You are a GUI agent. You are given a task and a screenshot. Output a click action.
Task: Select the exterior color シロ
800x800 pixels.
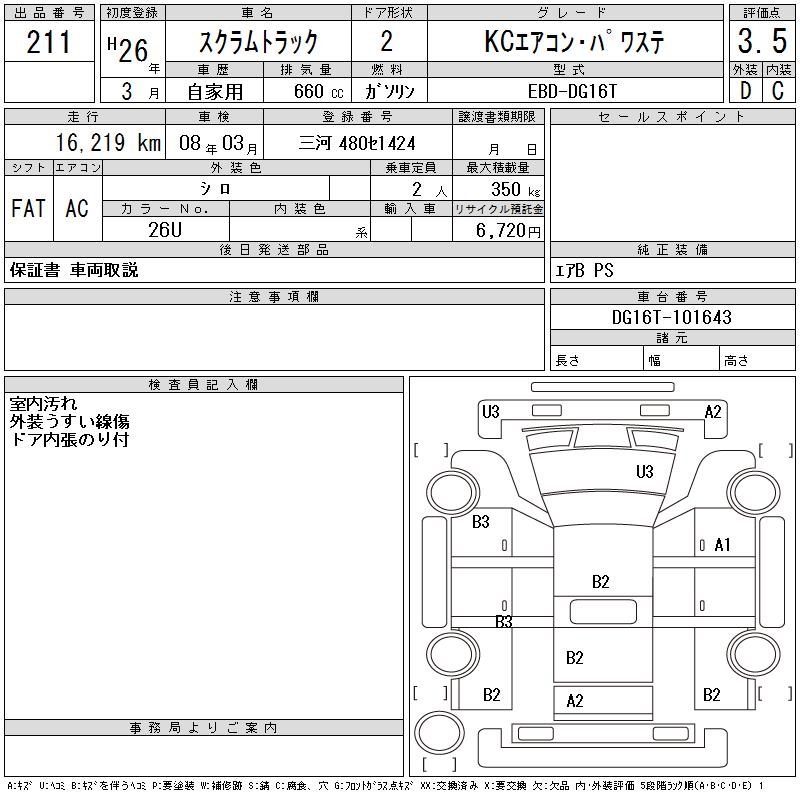click(x=215, y=189)
